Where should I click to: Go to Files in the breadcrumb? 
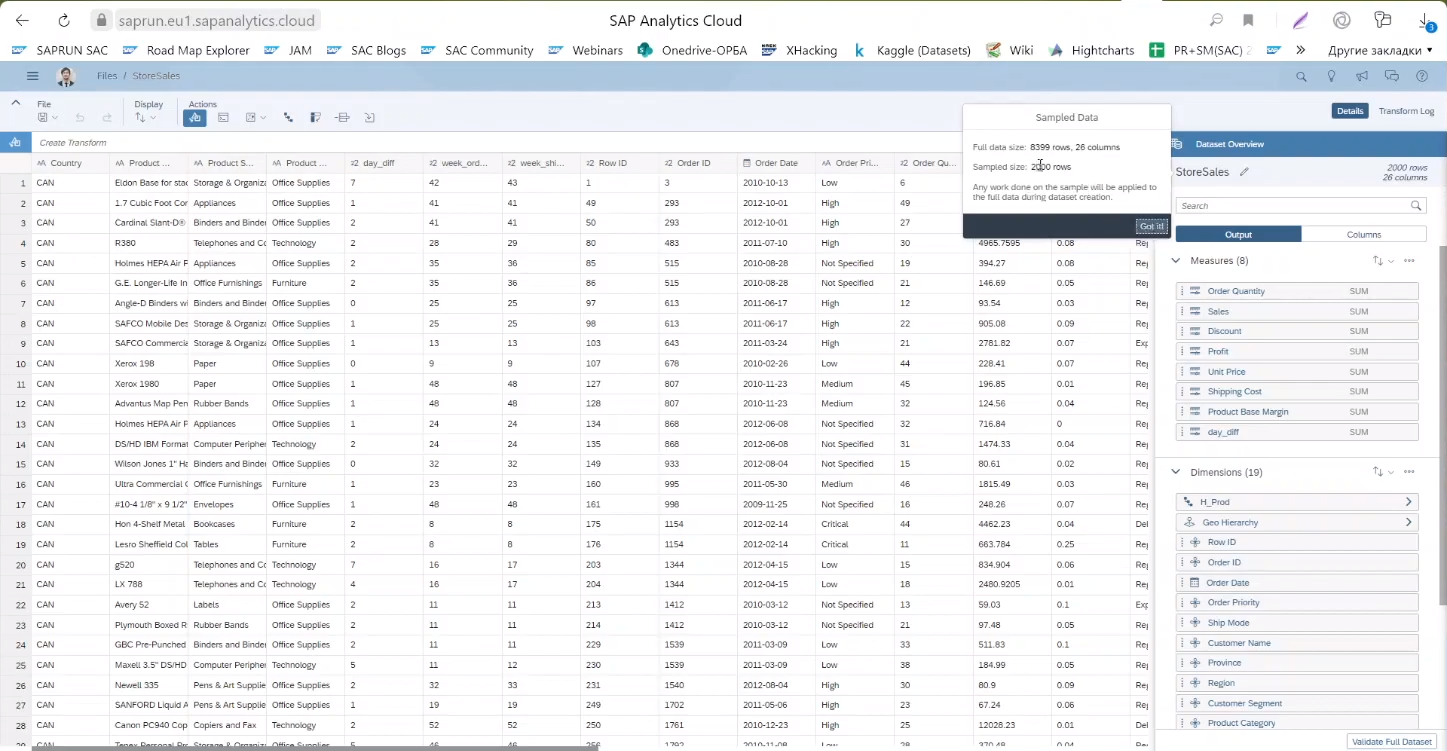pos(107,76)
